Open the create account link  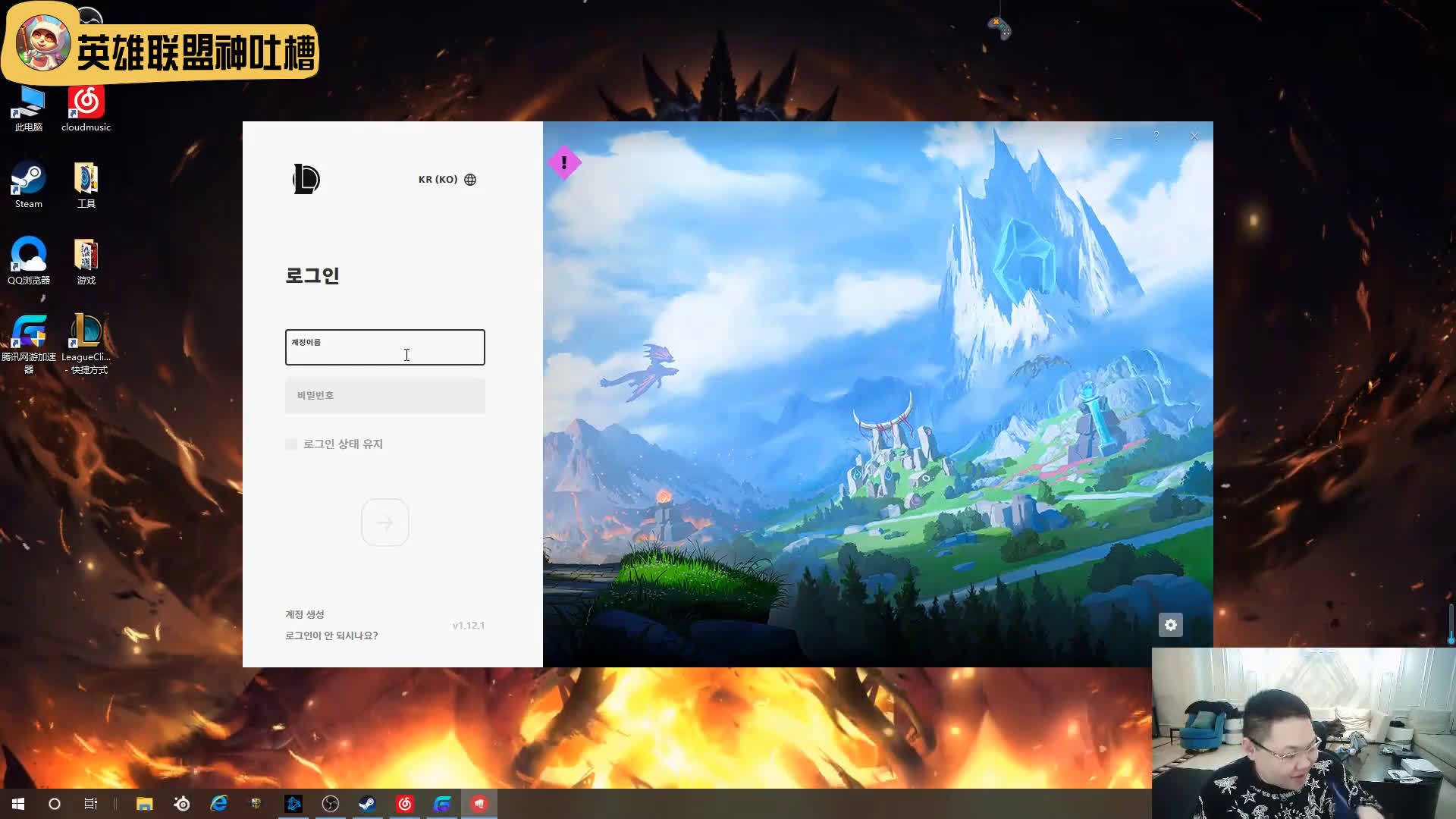(x=304, y=614)
